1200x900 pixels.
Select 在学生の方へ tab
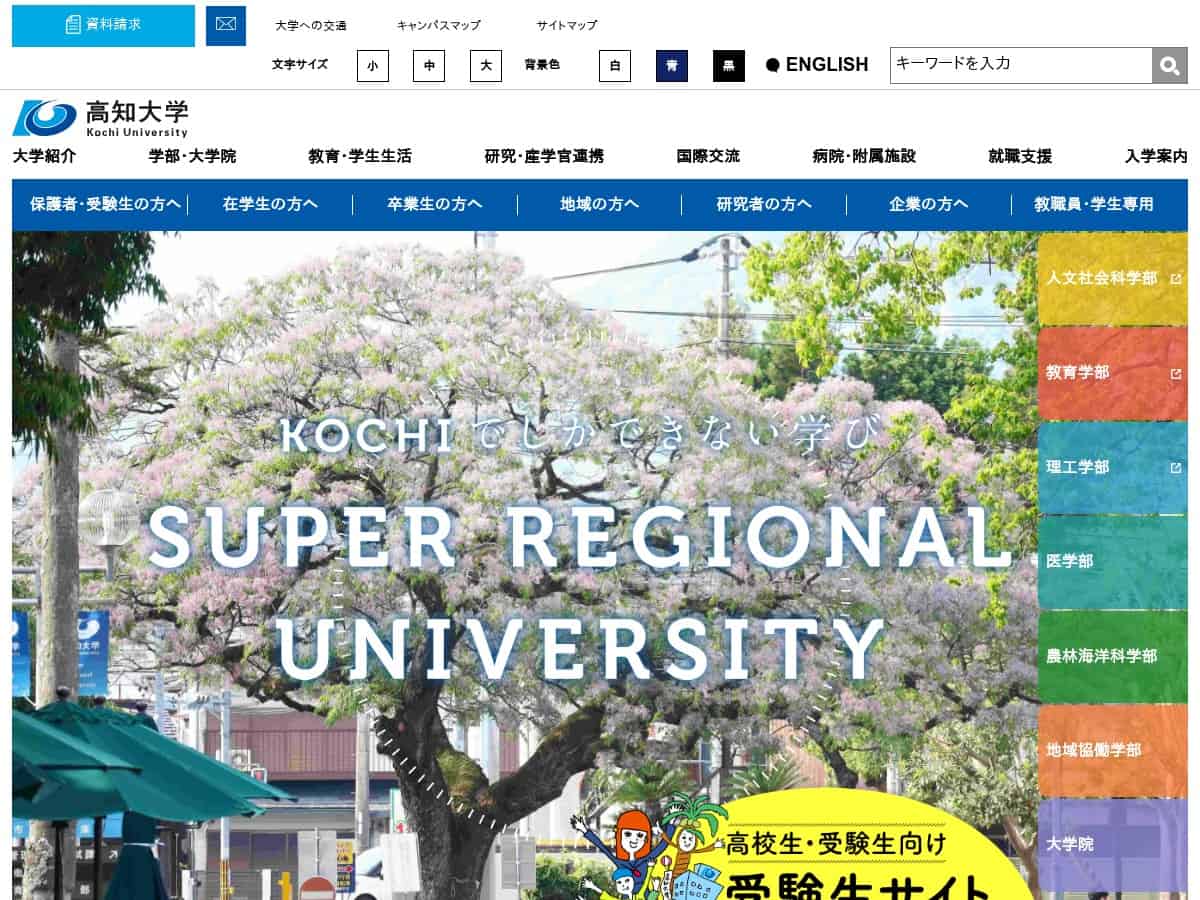[270, 204]
